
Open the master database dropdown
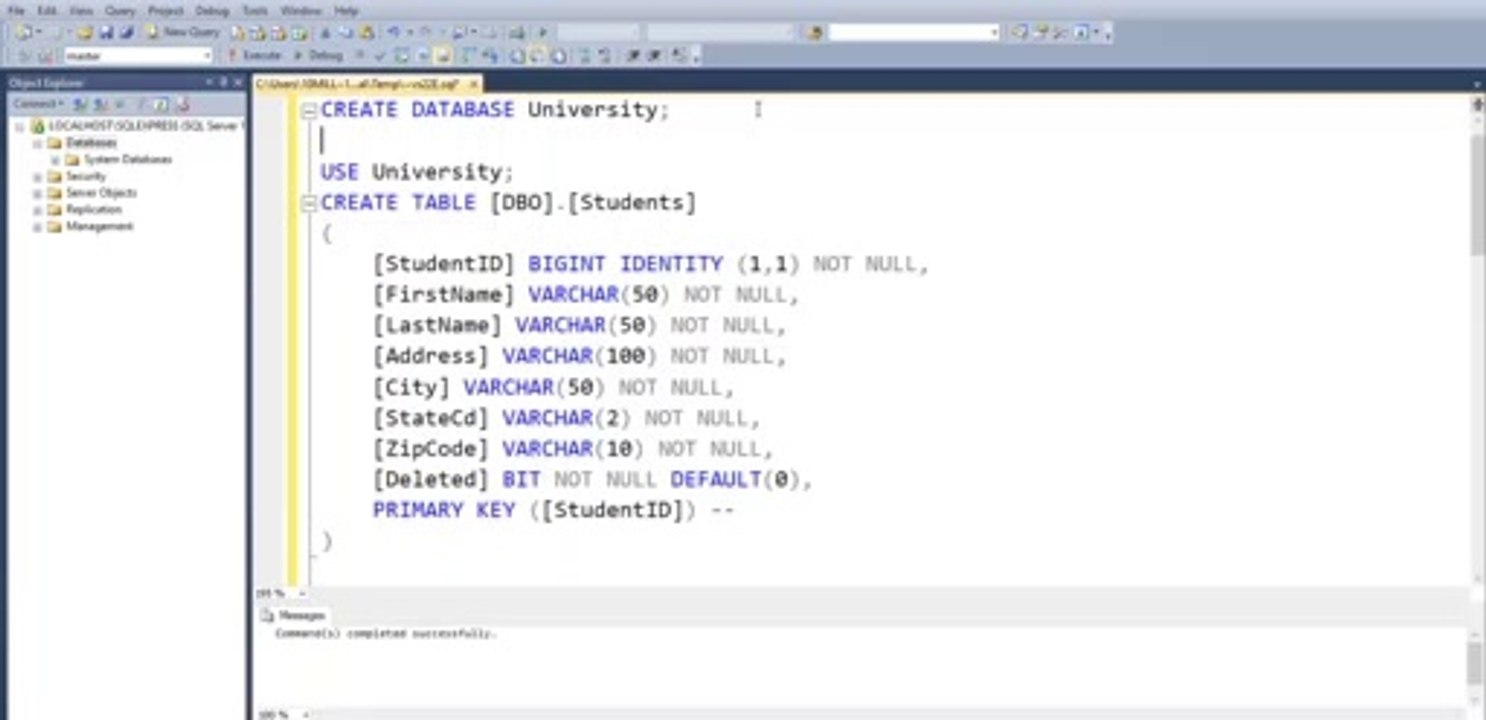pos(208,56)
